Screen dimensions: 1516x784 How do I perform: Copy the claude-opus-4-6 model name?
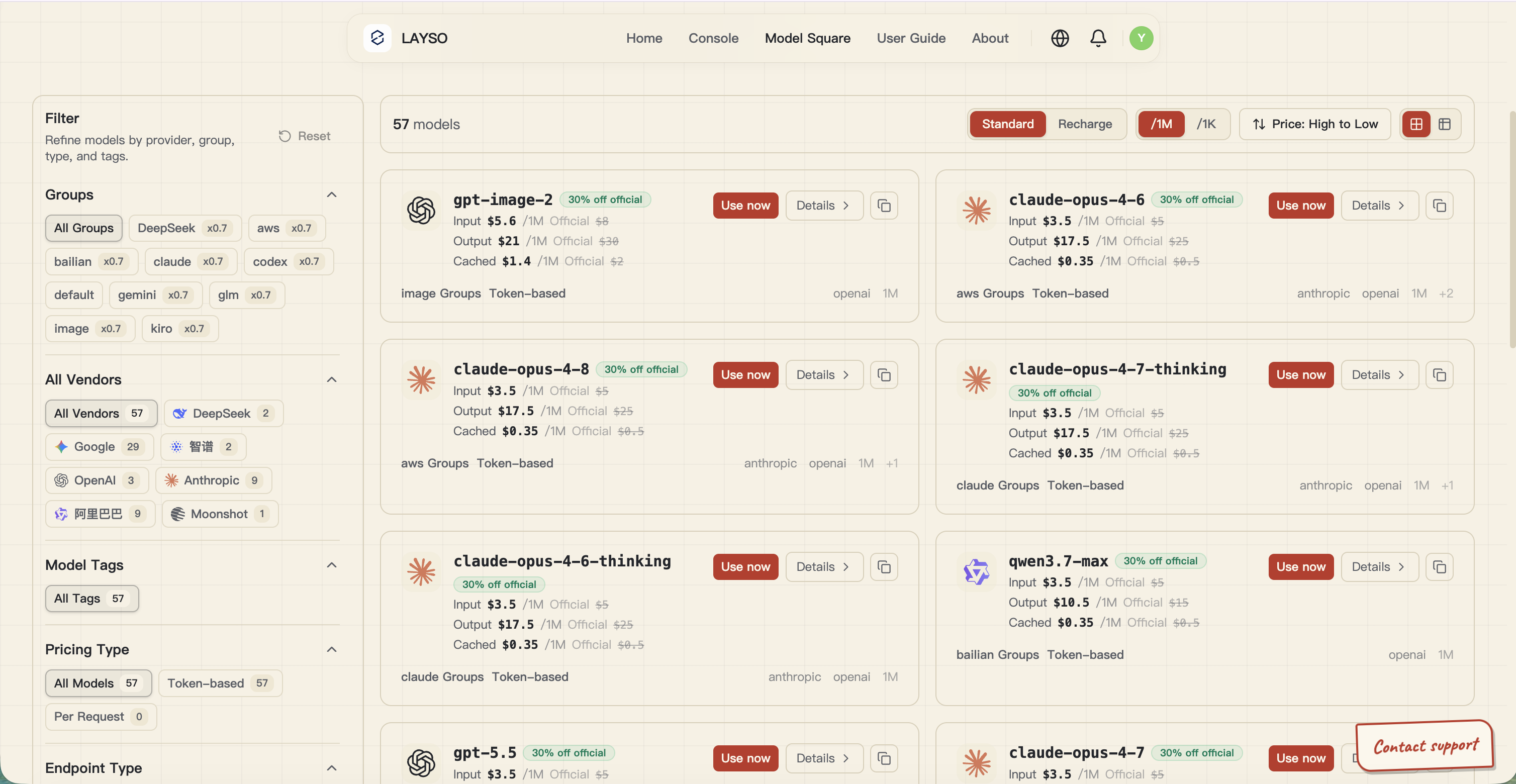(1440, 206)
